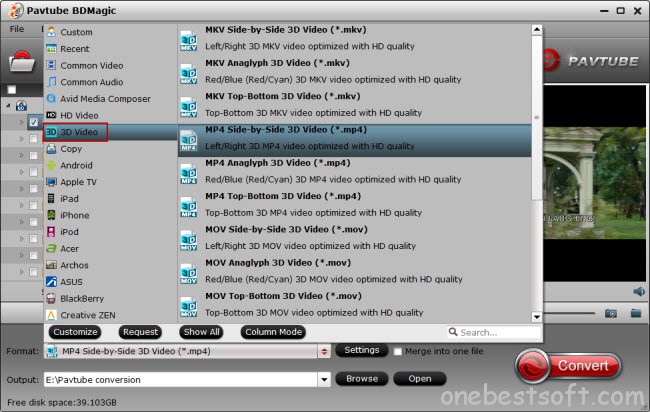Click the Acer logo icon
650x412 pixels.
click(51, 248)
